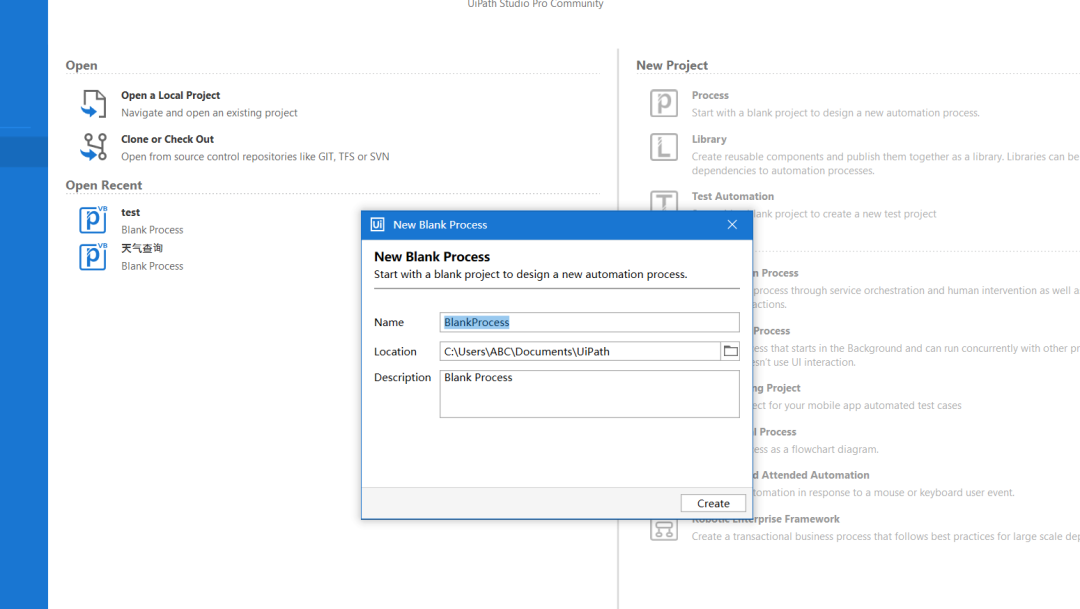Screen dimensions: 1080x609
Task: Click the 'New Blank Process' dialog title bar text
Action: (440, 225)
